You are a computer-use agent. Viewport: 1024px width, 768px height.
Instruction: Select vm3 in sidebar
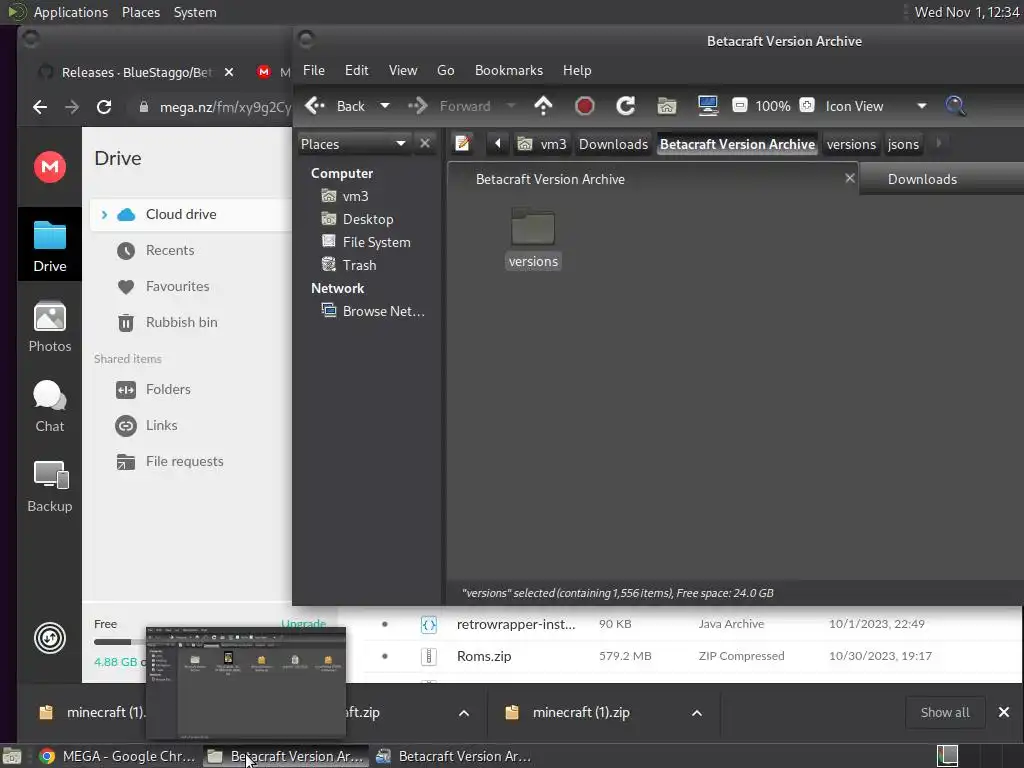[355, 196]
